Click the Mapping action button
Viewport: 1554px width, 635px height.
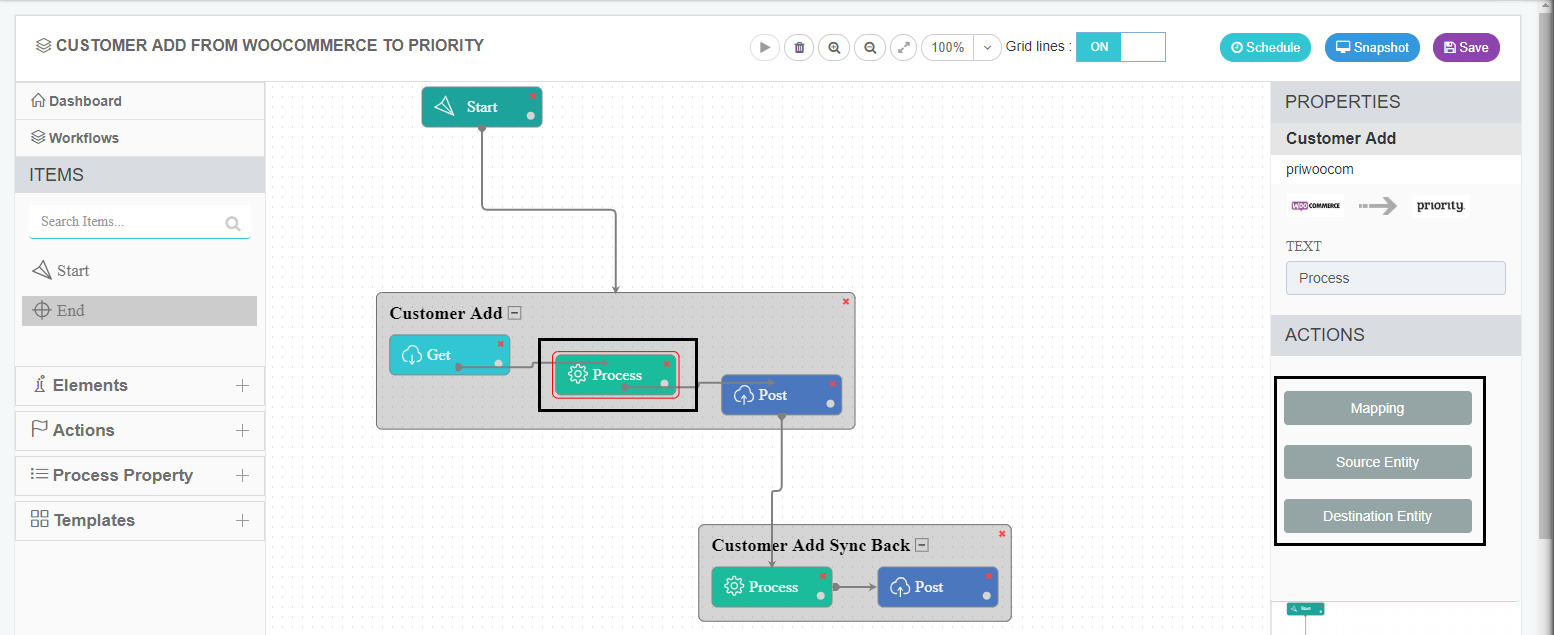(1377, 408)
